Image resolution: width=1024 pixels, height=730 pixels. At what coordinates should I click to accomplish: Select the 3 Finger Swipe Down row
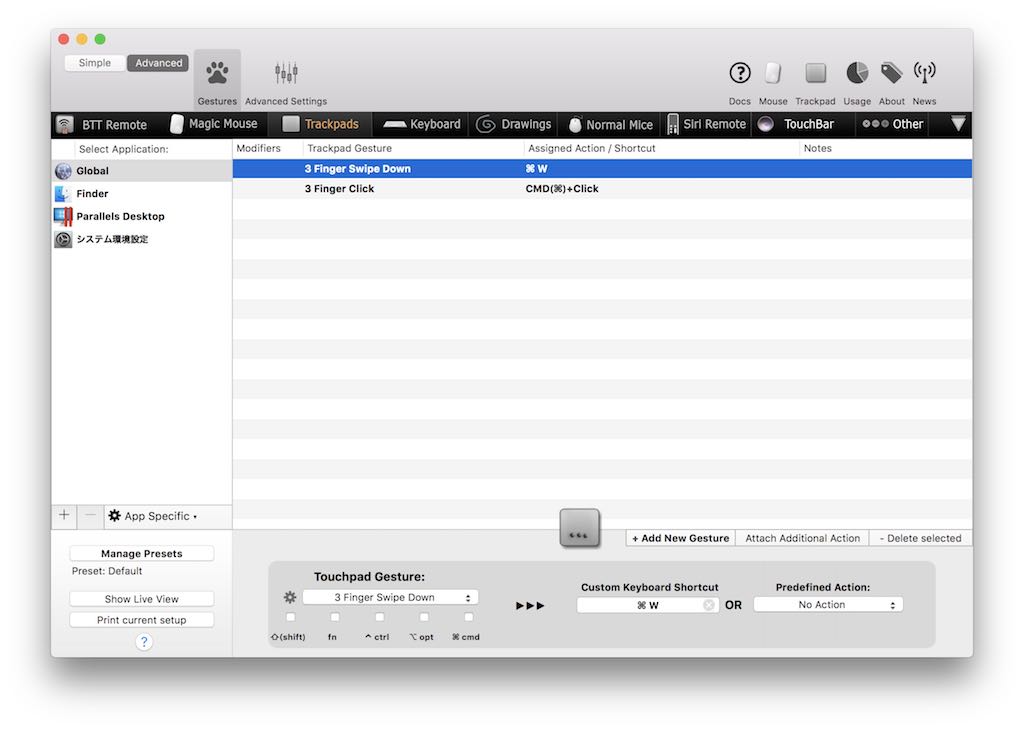tap(602, 169)
